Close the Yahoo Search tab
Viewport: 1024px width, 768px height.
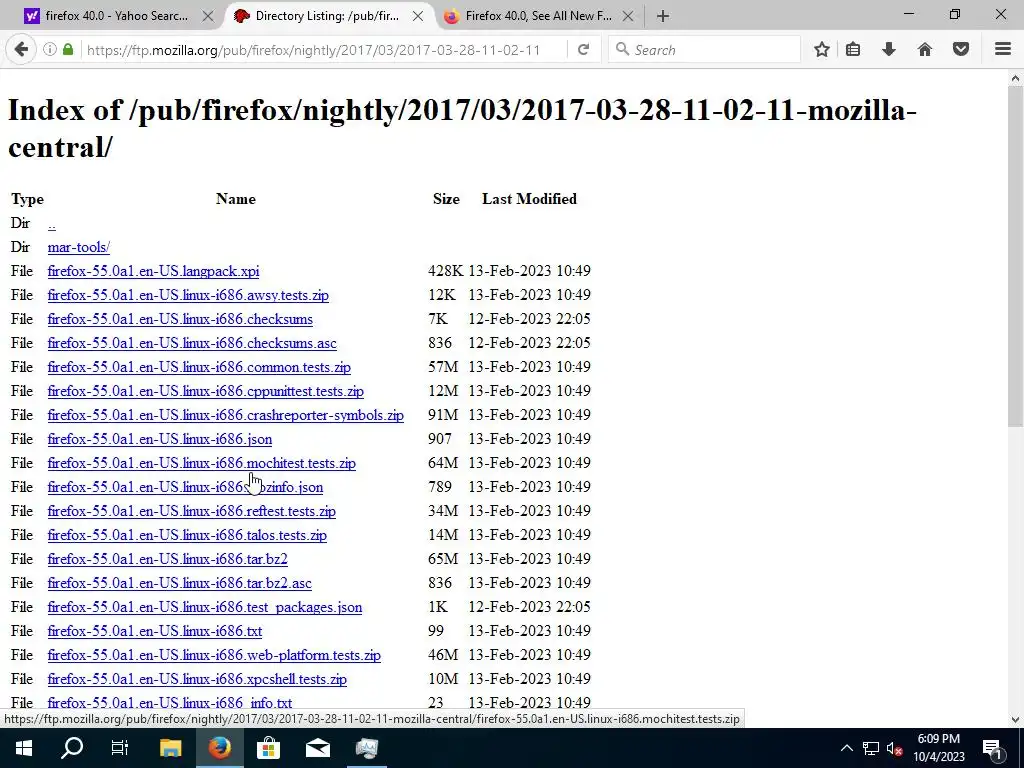click(208, 16)
